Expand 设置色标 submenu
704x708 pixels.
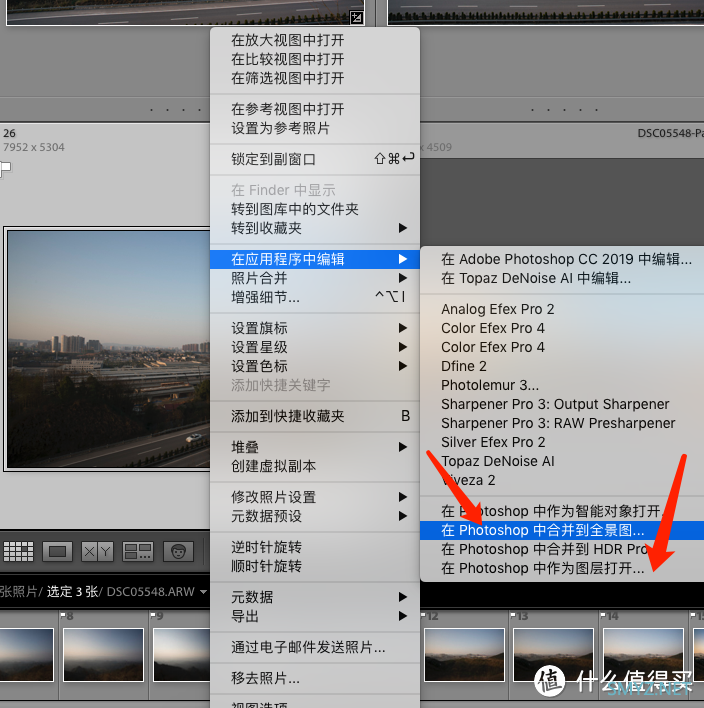point(315,366)
